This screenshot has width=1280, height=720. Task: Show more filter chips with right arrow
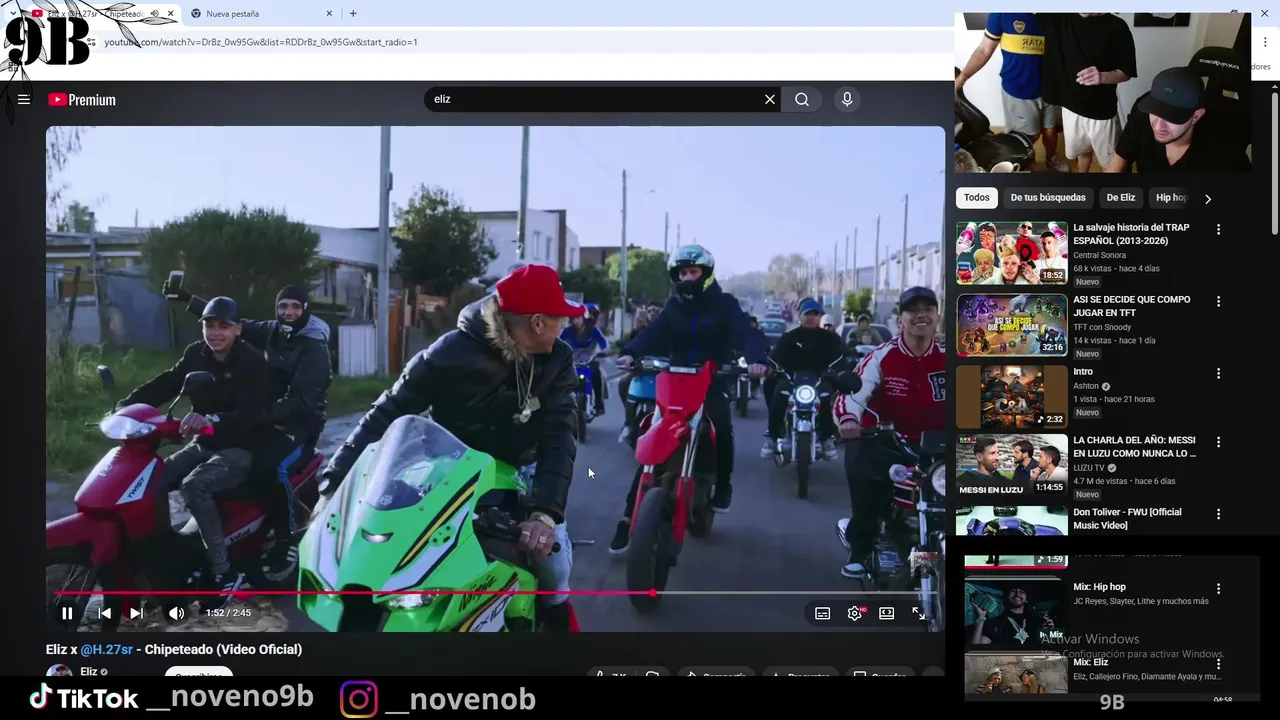click(1207, 198)
